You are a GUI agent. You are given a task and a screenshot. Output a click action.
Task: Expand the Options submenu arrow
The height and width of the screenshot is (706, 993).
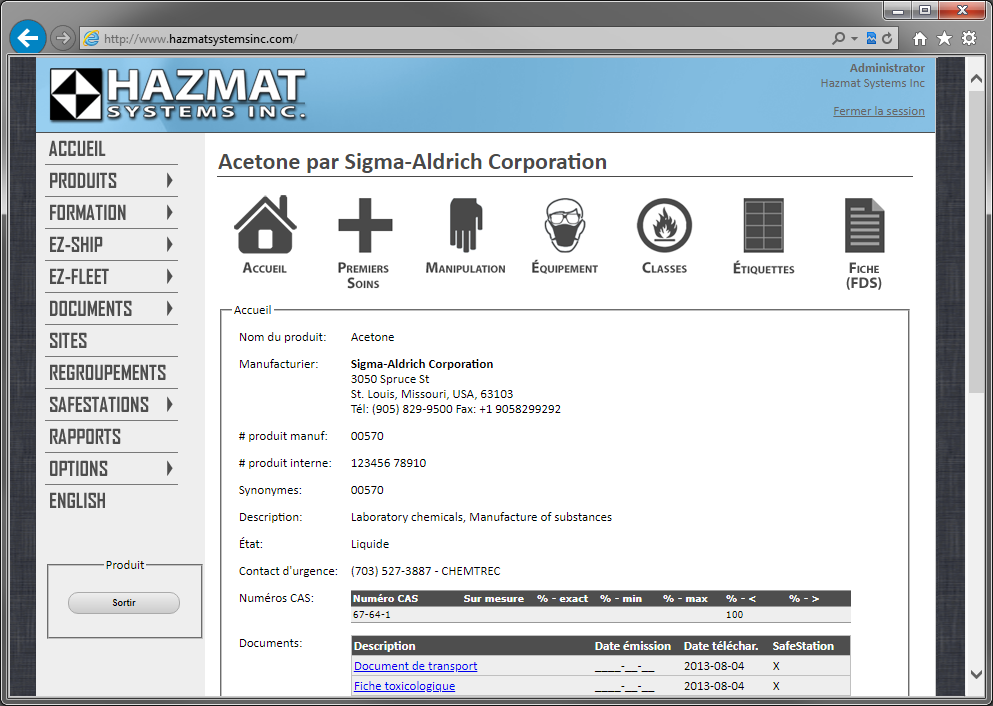pyautogui.click(x=169, y=469)
